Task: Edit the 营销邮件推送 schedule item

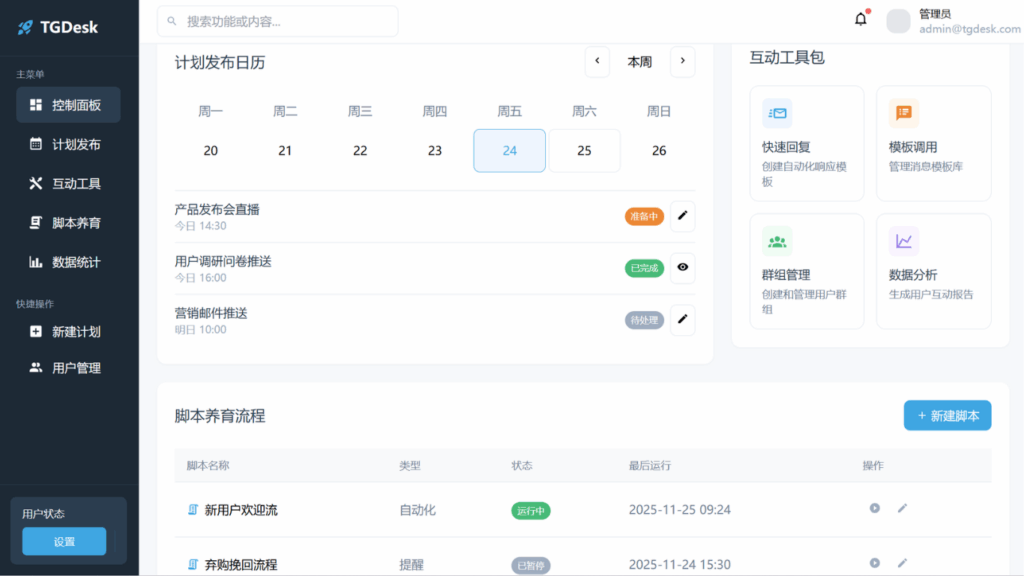Action: (x=683, y=319)
